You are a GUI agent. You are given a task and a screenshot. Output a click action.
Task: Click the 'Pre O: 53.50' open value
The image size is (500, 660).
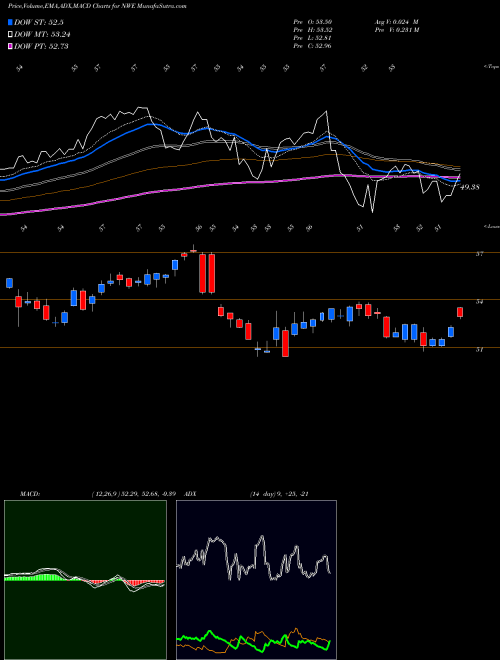click(313, 22)
